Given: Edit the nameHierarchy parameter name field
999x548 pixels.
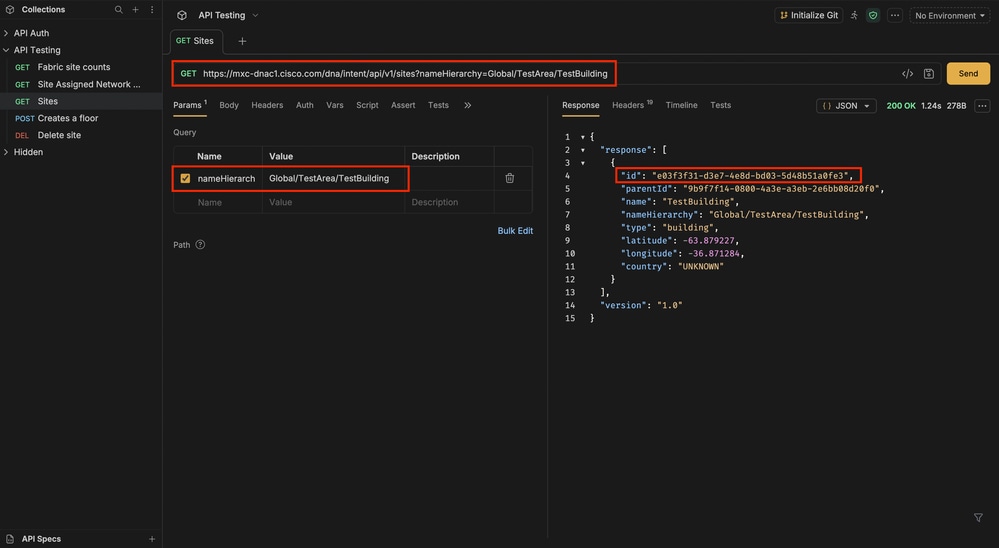Looking at the screenshot, I should click(x=226, y=178).
